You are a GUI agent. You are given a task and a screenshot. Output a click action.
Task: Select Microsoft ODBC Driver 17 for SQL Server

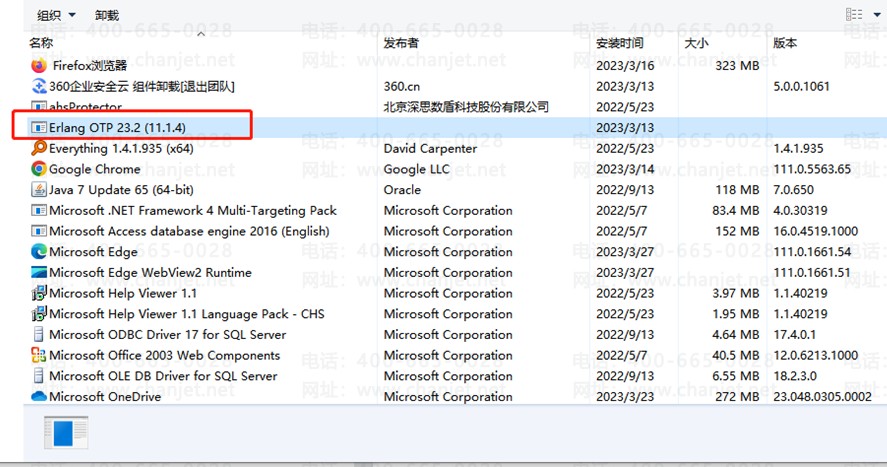click(x=168, y=335)
